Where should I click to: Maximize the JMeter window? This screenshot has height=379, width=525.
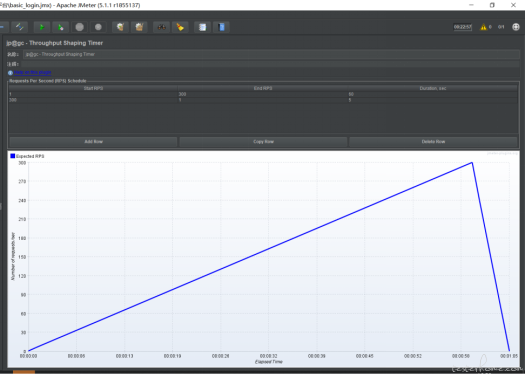pos(492,5)
